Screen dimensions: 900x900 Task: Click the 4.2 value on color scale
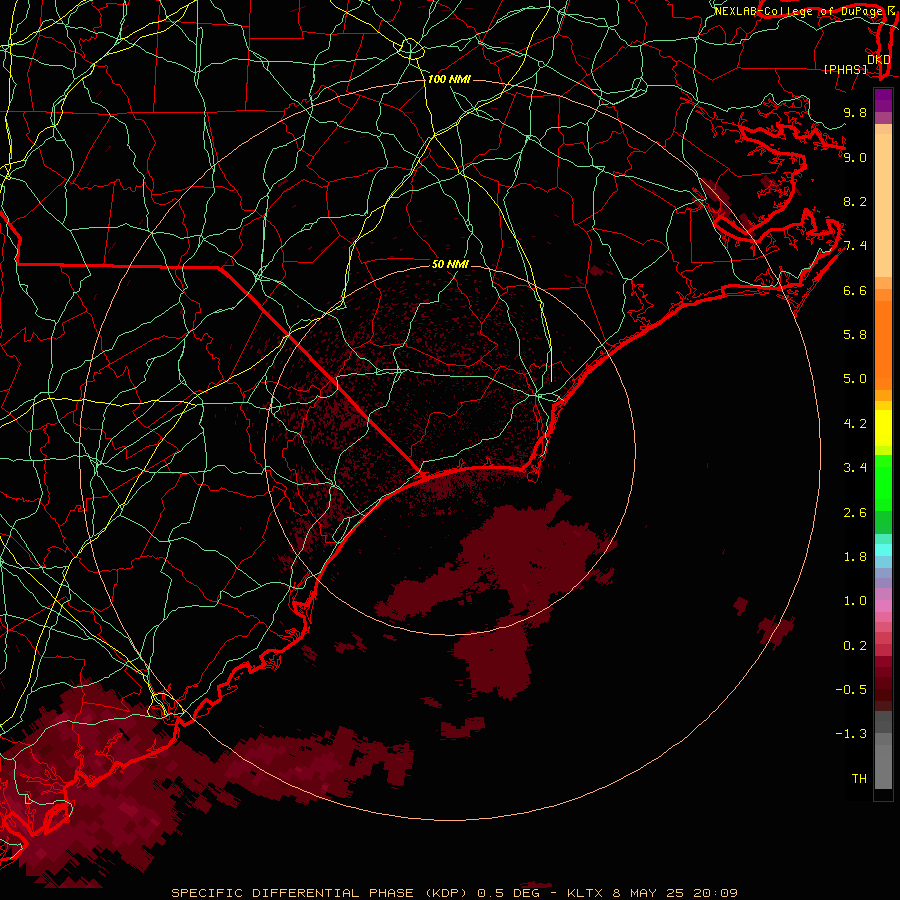click(855, 424)
